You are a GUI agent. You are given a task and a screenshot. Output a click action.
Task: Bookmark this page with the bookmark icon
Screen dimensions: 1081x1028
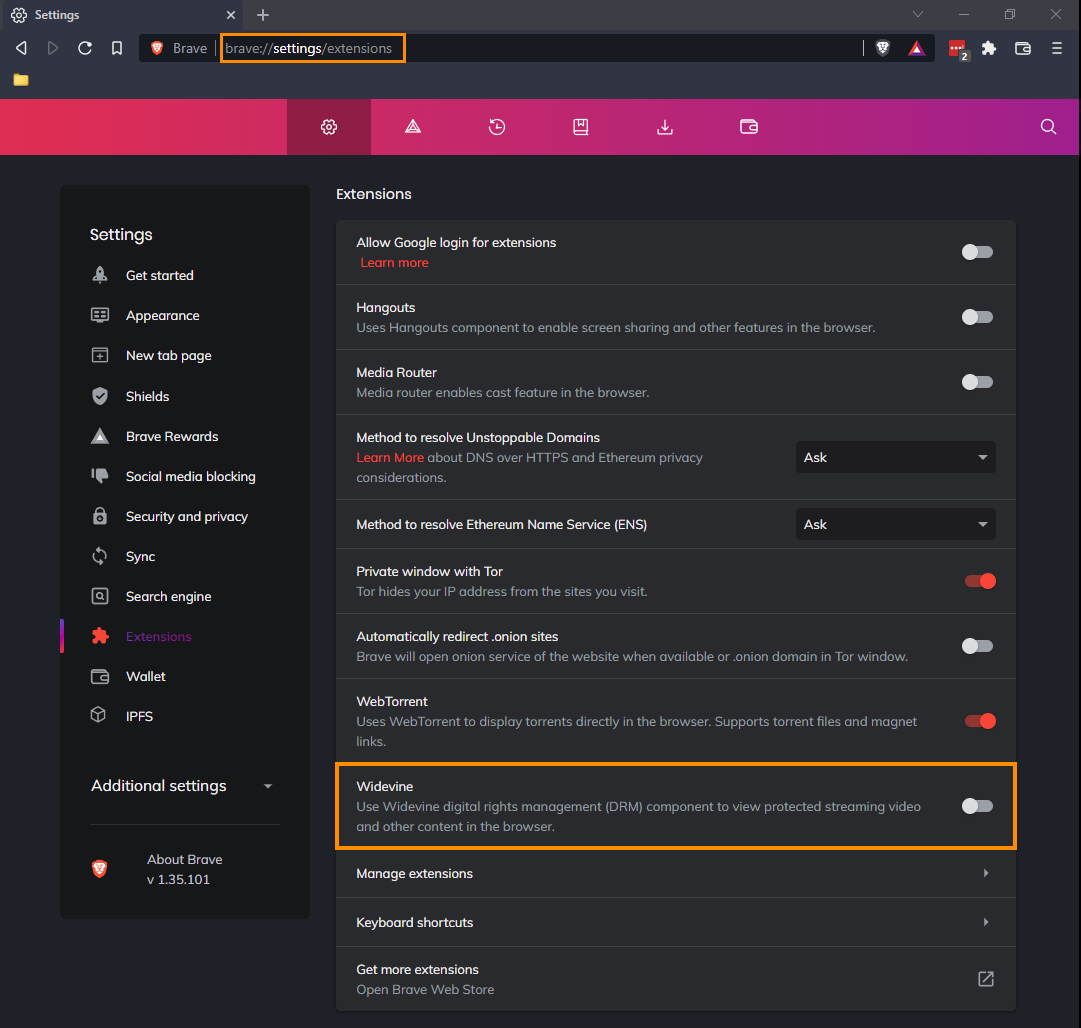coord(117,48)
